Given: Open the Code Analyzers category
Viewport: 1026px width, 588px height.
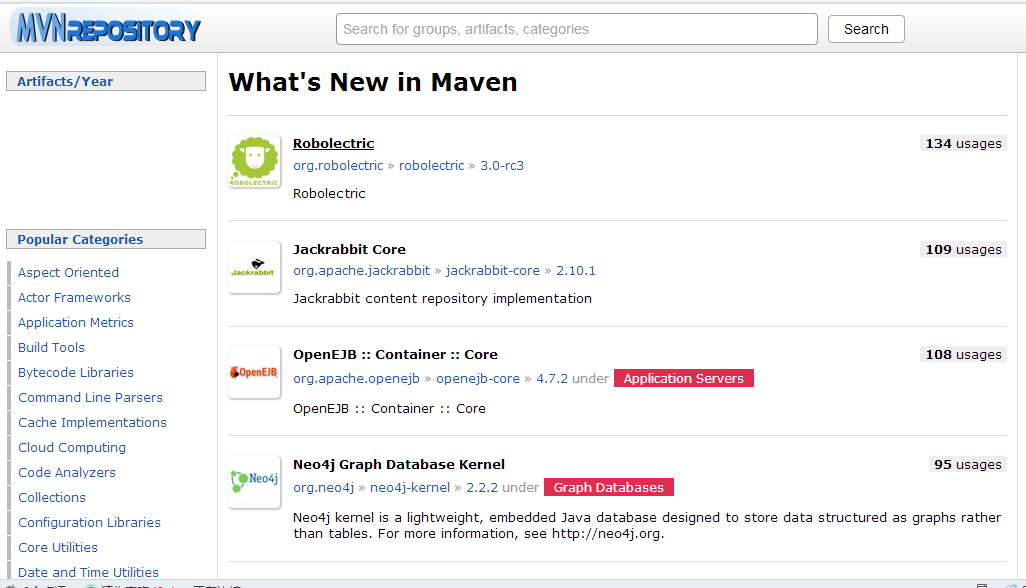Looking at the screenshot, I should (x=67, y=472).
